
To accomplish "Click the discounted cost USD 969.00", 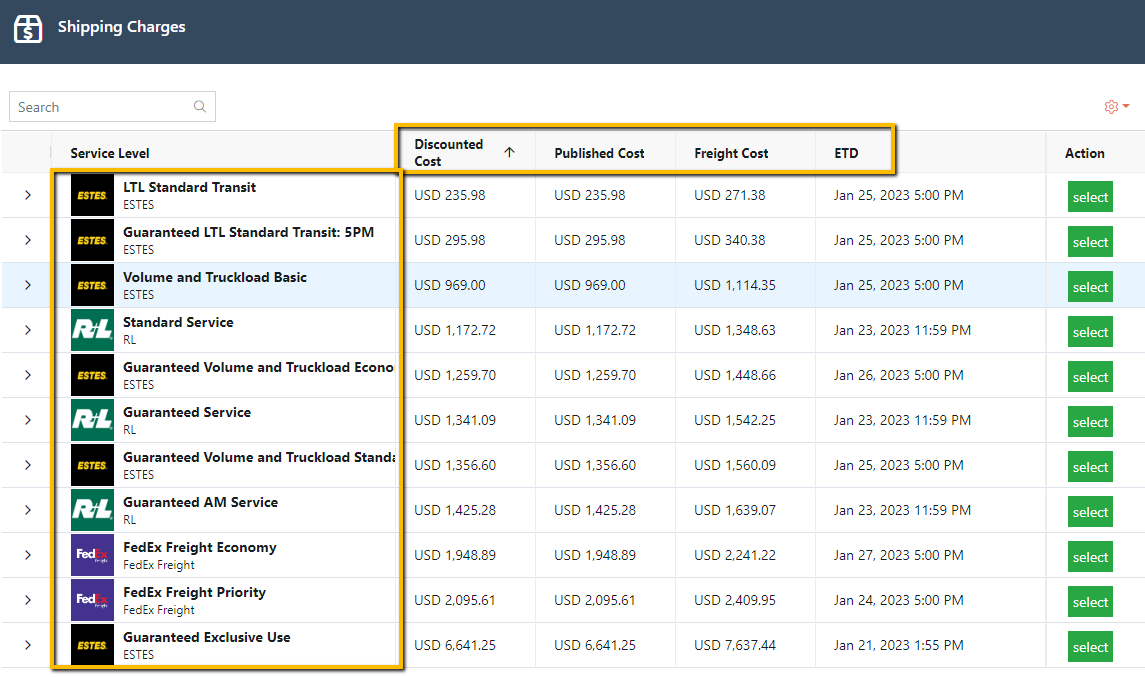I will click(x=449, y=286).
